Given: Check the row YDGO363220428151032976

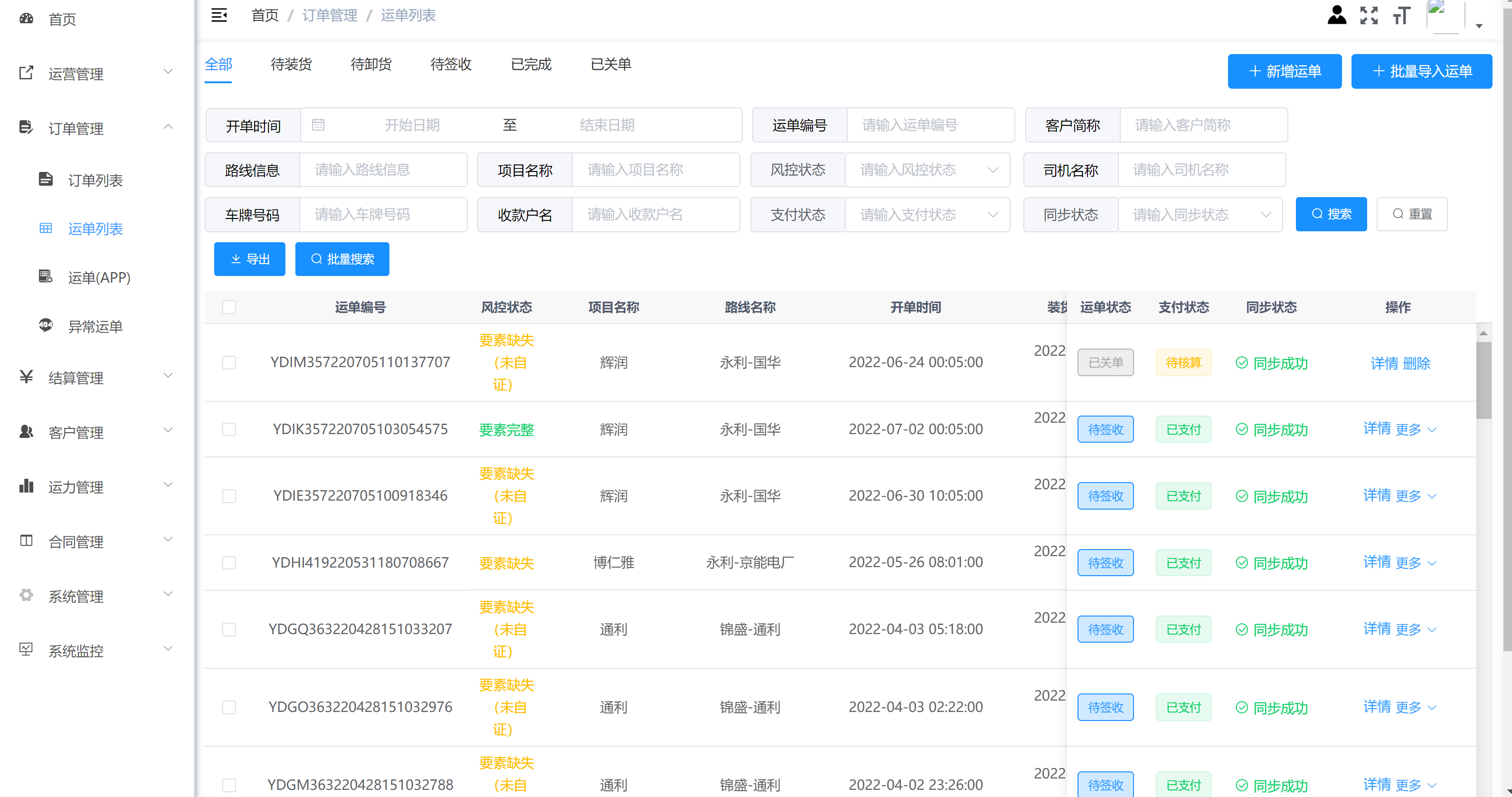Looking at the screenshot, I should (229, 708).
